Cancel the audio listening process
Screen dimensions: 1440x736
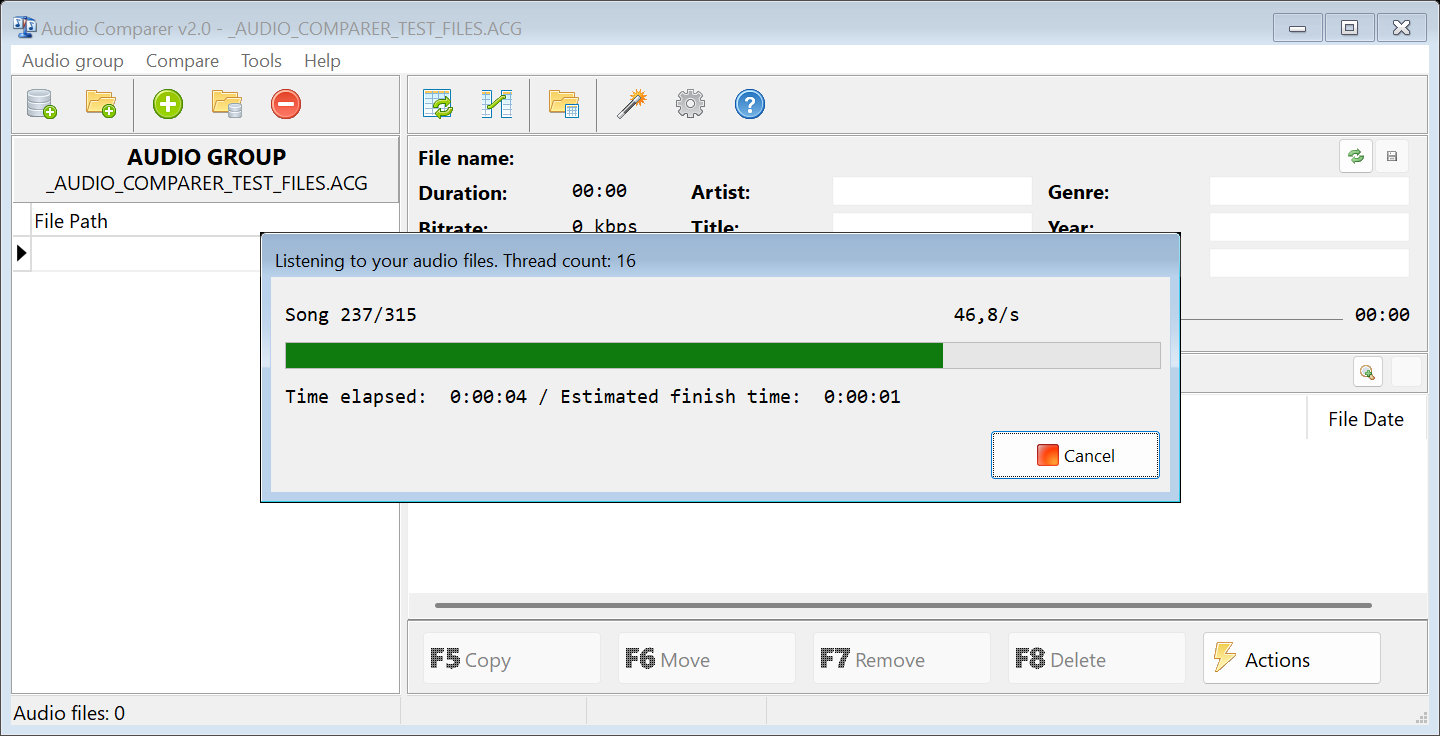(1075, 456)
